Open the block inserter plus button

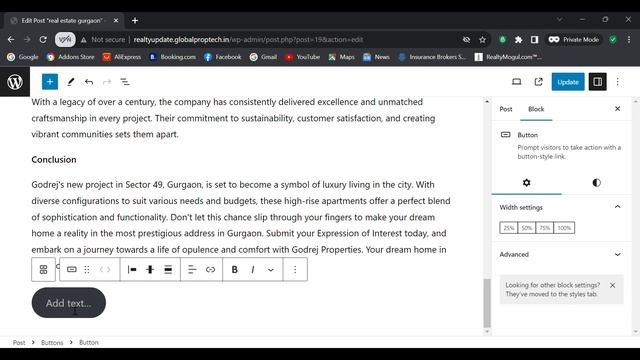(x=50, y=82)
